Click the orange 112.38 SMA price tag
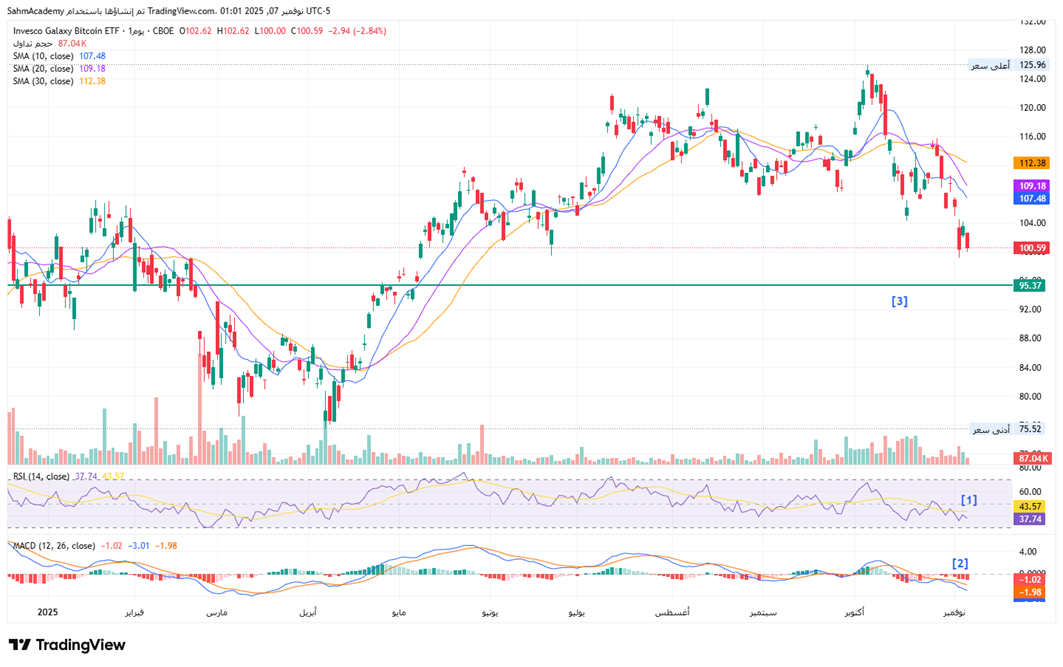 pyautogui.click(x=1030, y=163)
